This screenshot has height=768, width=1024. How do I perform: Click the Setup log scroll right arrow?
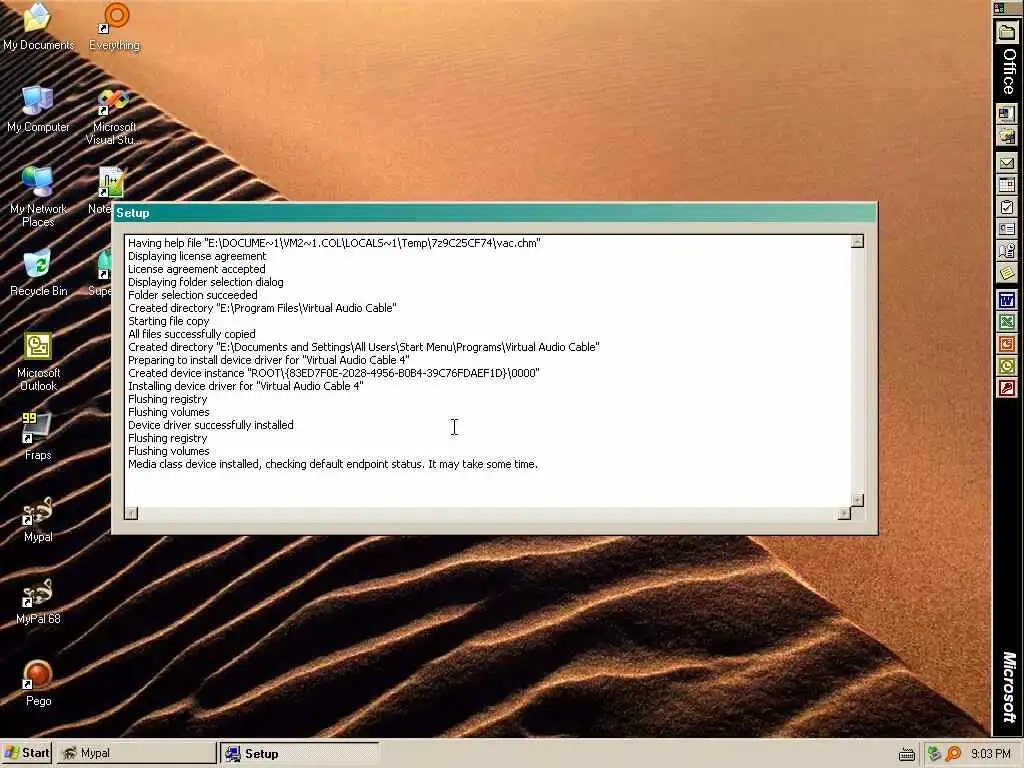844,513
